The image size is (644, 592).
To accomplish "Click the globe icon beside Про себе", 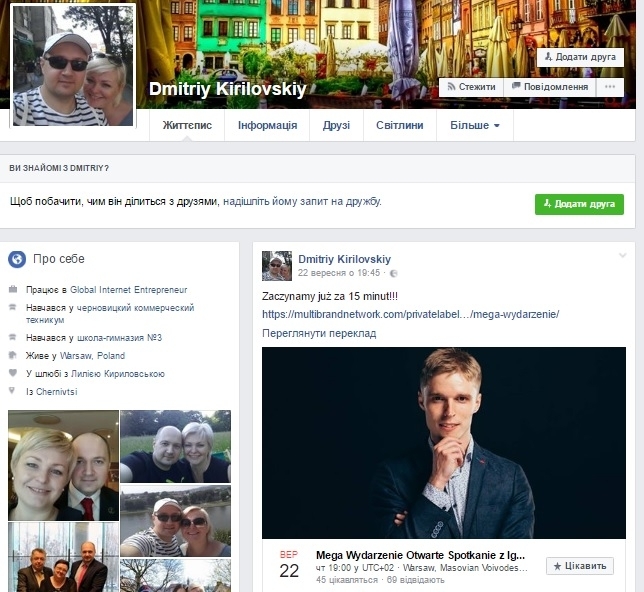I will 17,259.
